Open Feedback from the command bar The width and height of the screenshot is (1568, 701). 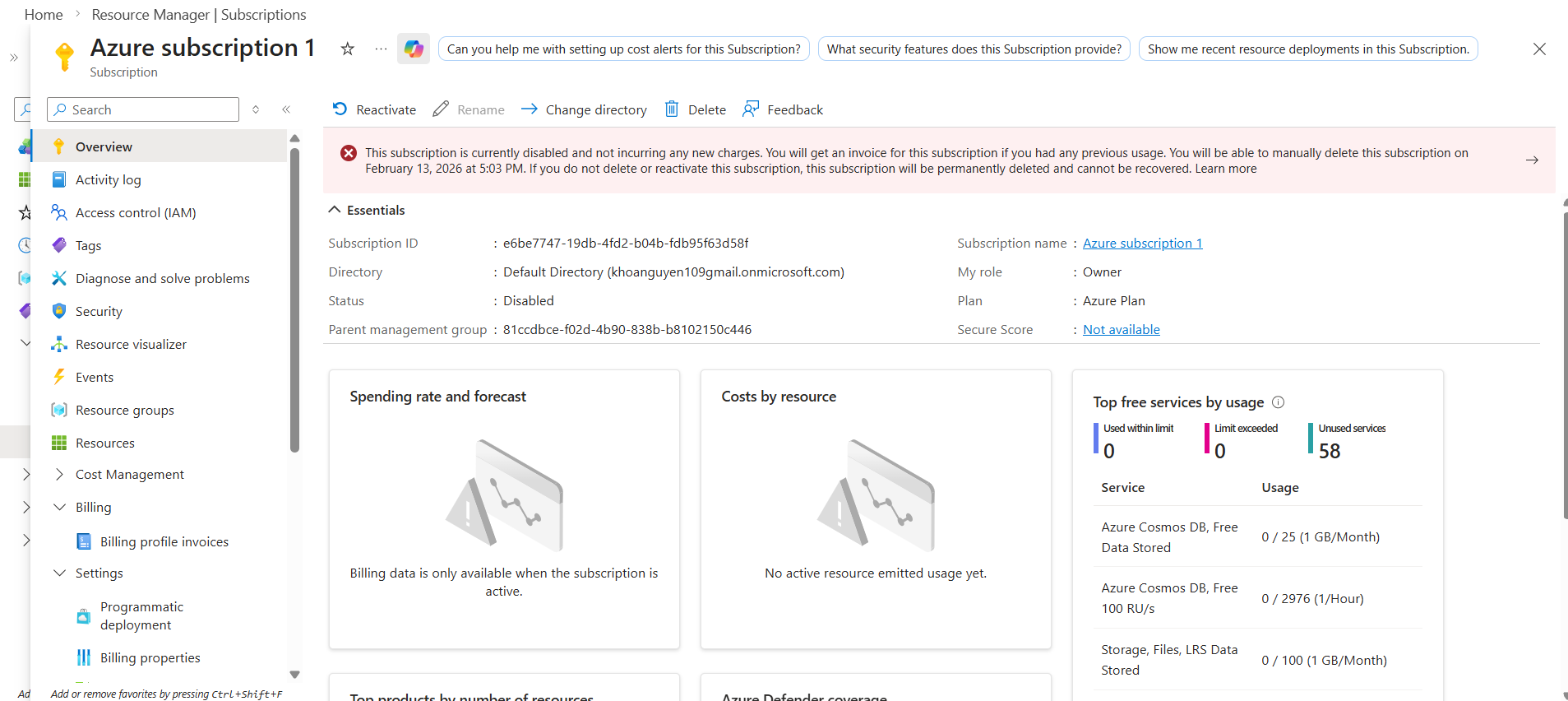(x=783, y=109)
